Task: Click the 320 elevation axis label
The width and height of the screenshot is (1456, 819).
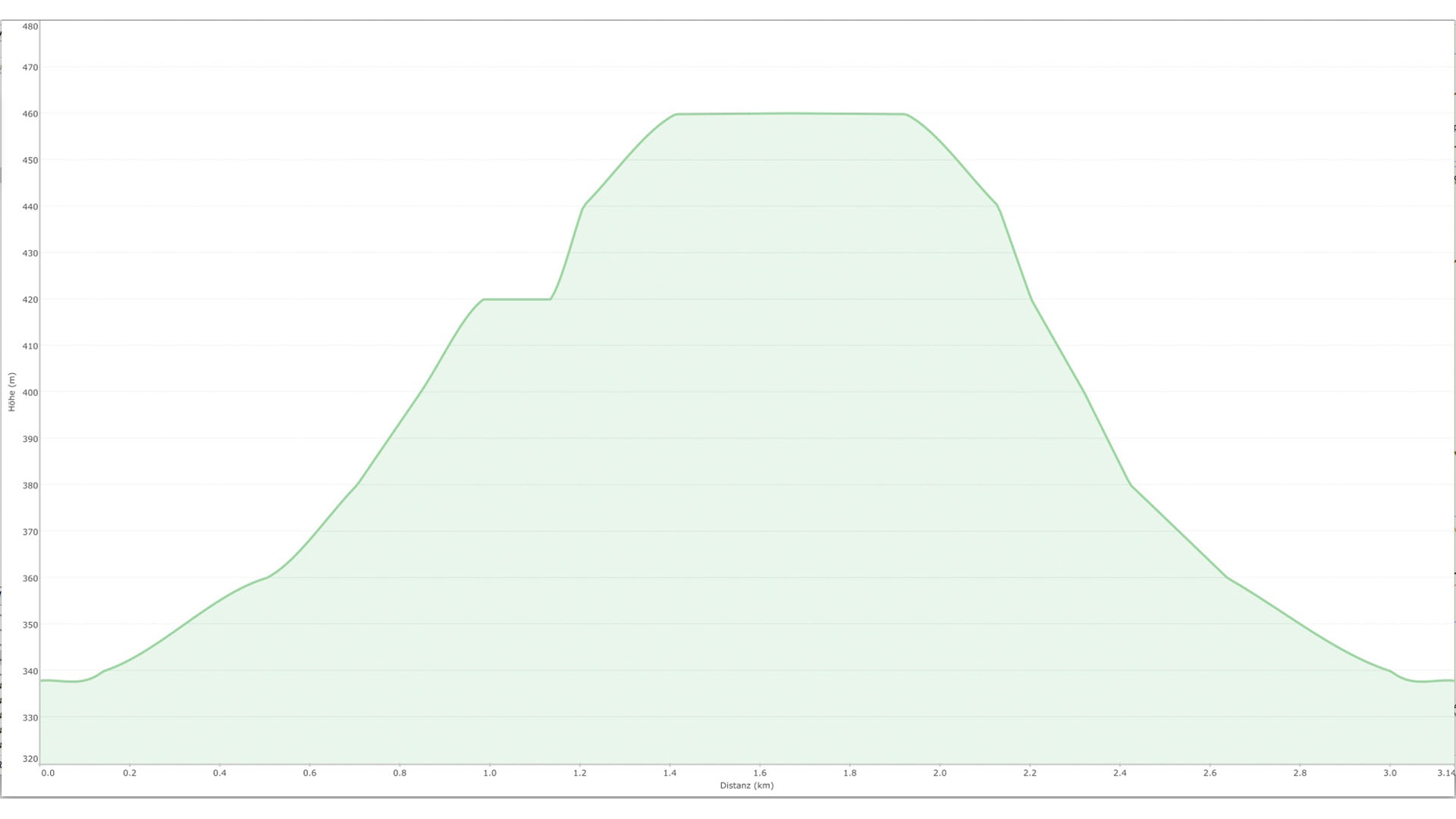Action: [x=30, y=758]
